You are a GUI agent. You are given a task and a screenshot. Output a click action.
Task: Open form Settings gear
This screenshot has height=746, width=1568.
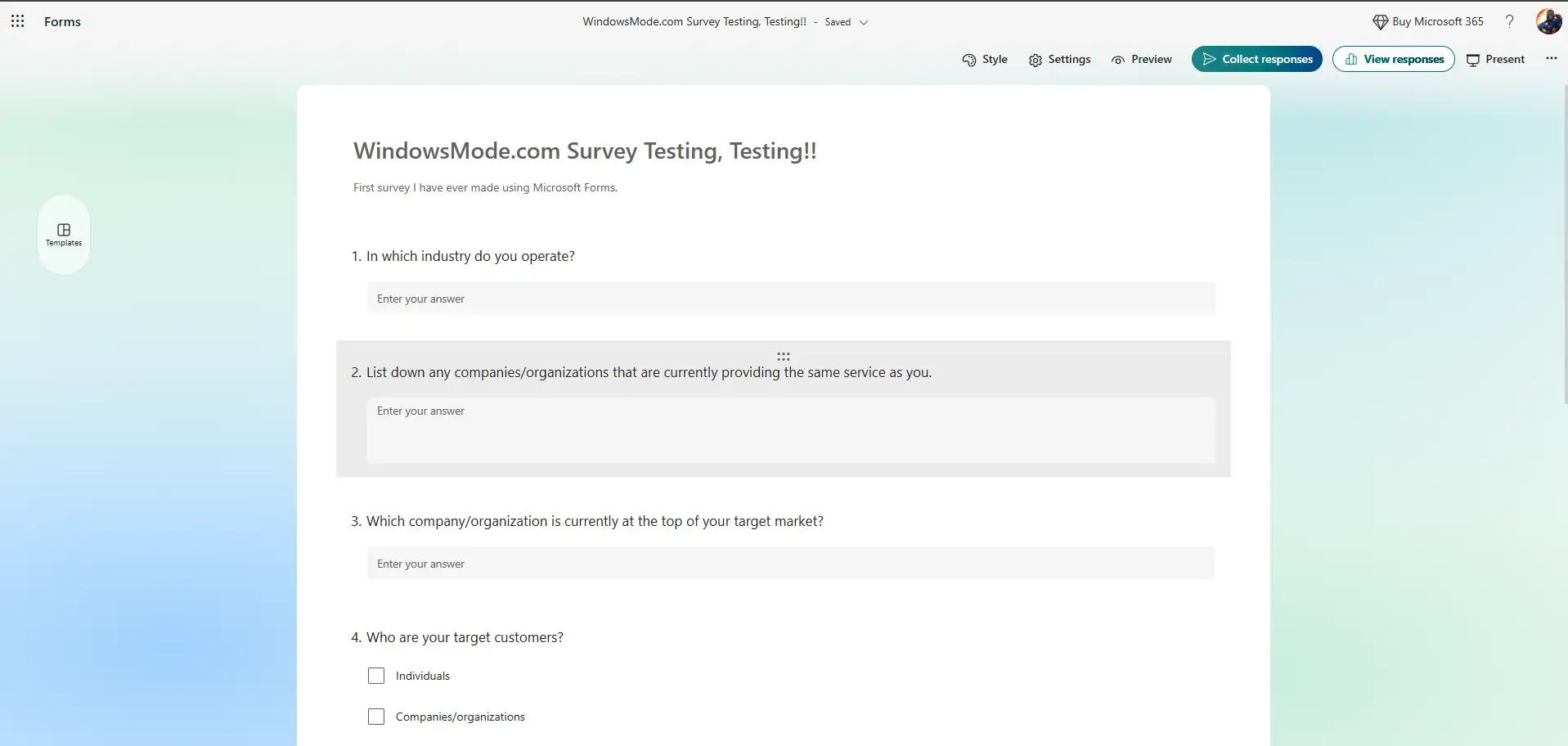(1036, 60)
